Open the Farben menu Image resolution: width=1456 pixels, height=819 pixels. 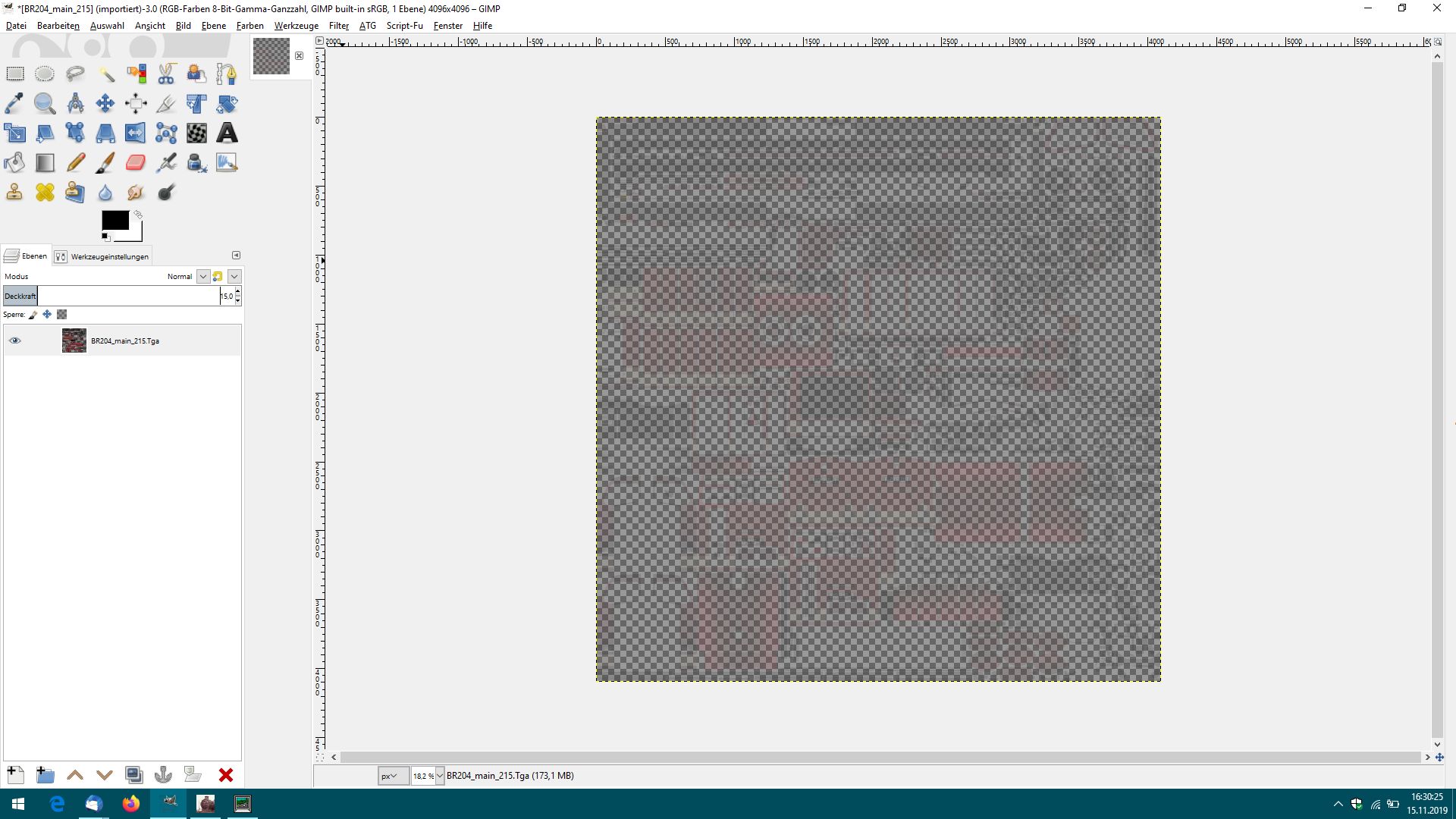[249, 25]
